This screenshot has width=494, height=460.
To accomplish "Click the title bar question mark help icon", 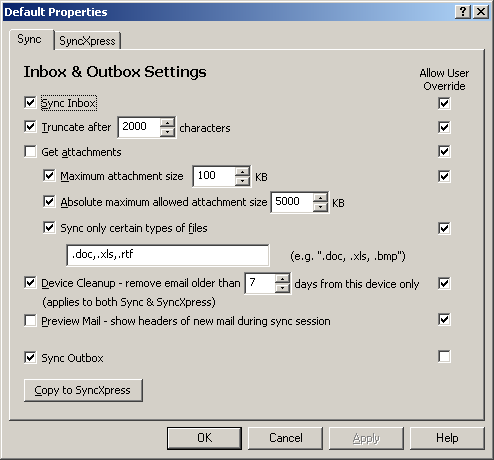I will point(463,12).
